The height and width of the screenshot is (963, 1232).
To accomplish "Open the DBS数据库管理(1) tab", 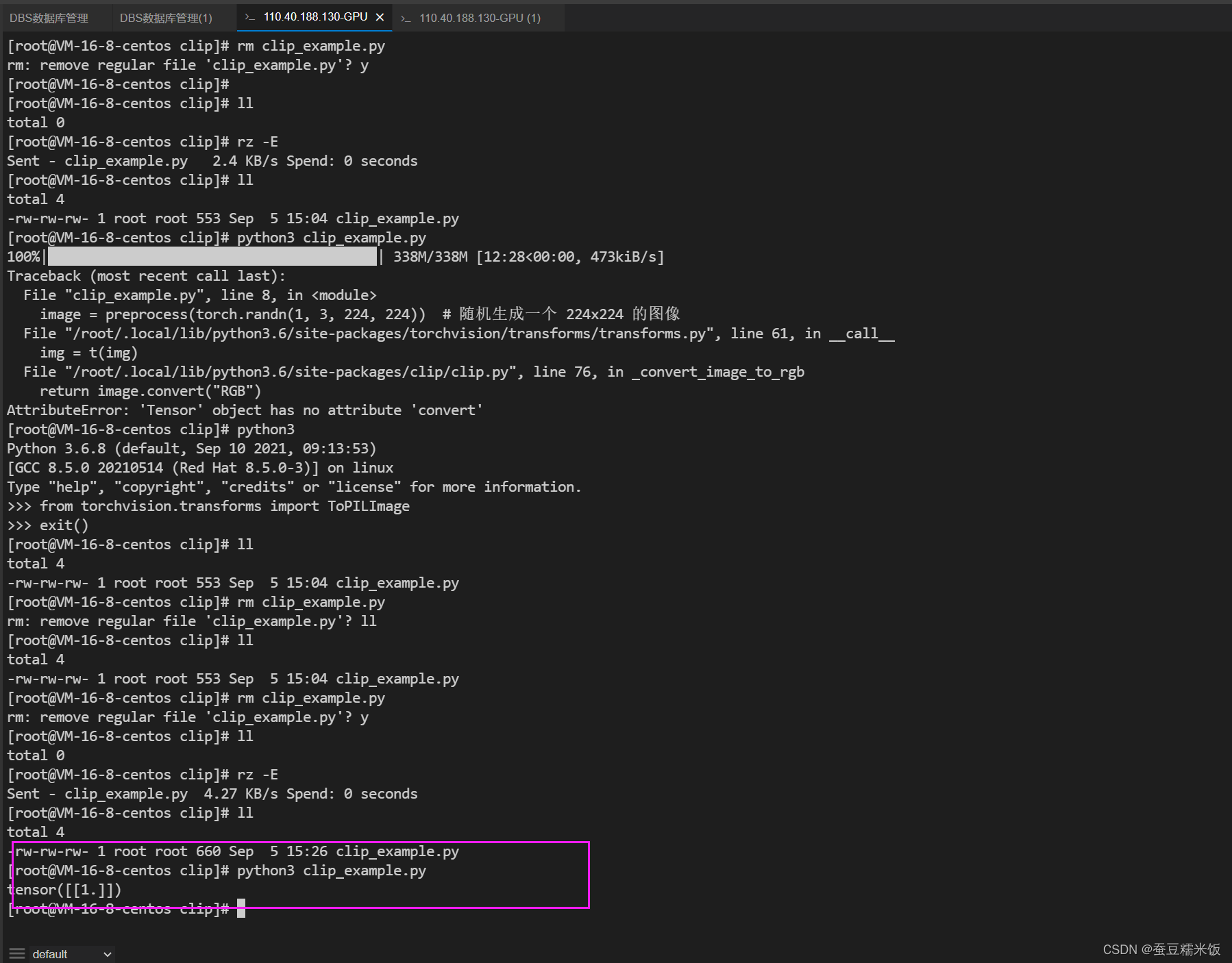I will click(x=166, y=18).
